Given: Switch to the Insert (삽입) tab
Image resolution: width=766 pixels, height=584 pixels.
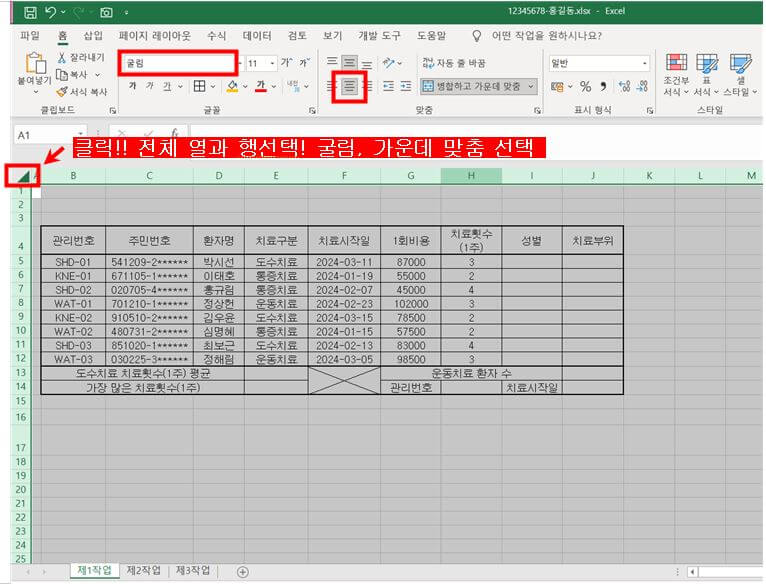Looking at the screenshot, I should 93,36.
